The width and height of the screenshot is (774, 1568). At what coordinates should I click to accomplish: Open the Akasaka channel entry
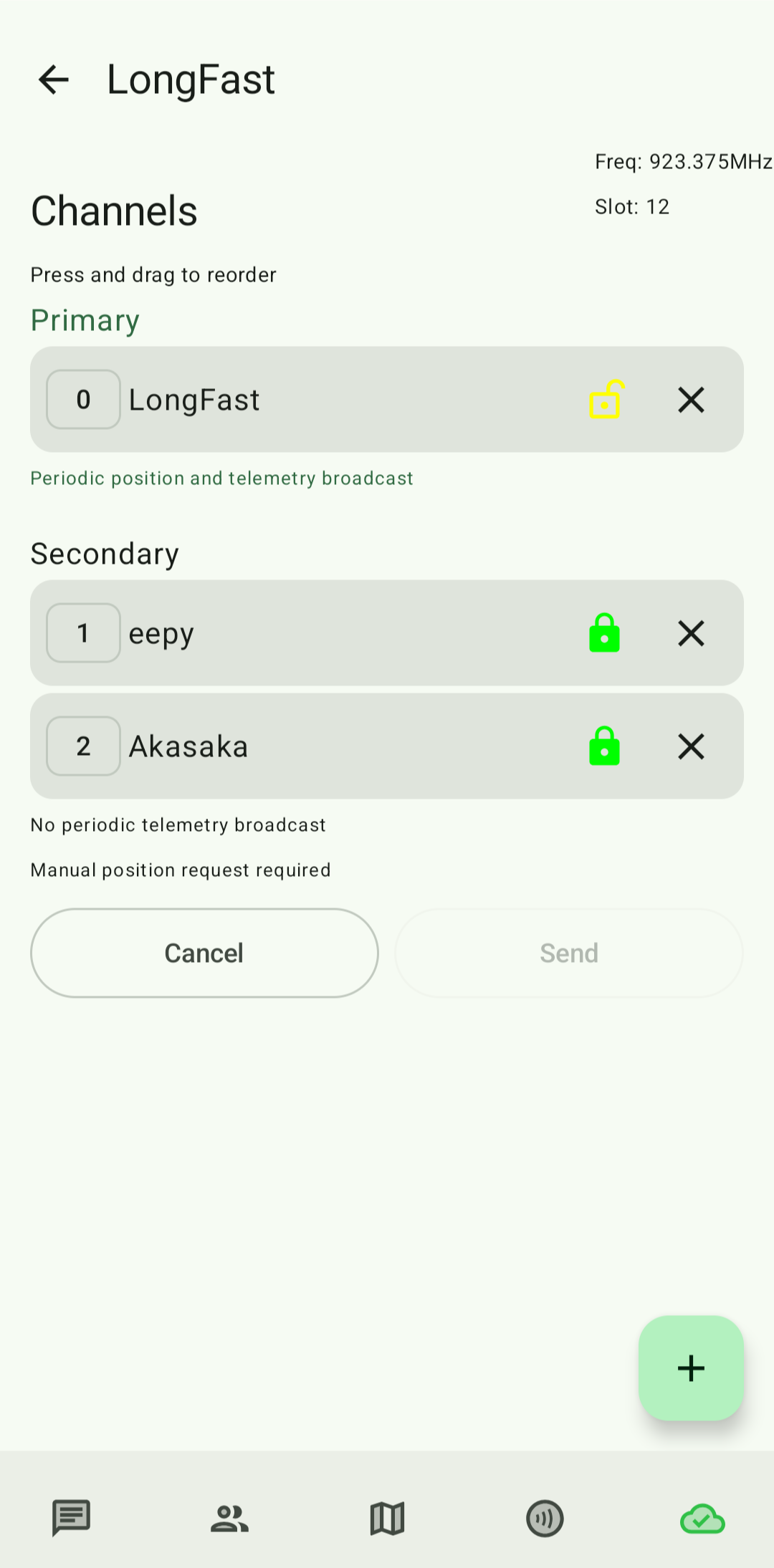click(387, 746)
